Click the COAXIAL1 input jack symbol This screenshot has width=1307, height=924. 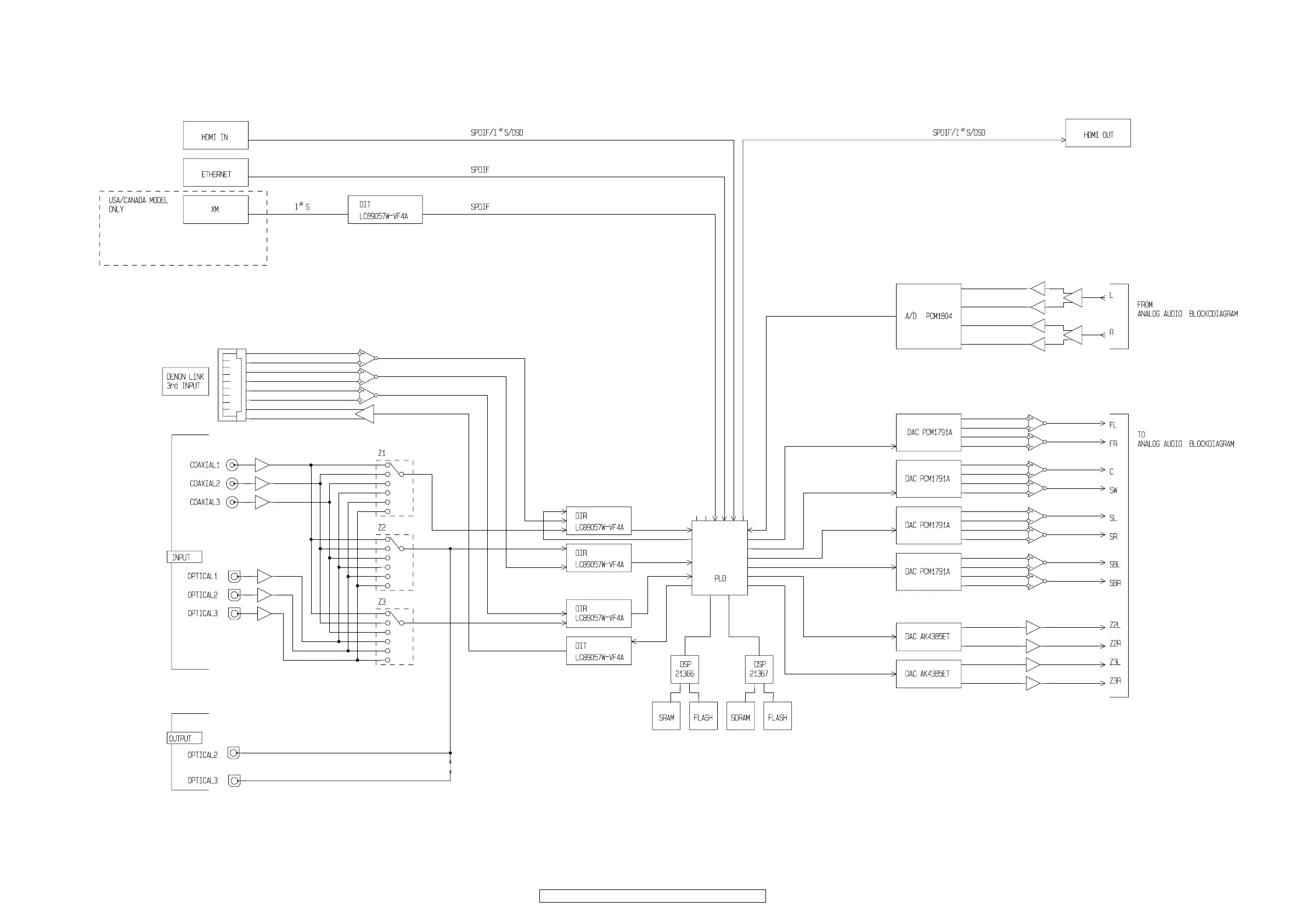coord(232,465)
